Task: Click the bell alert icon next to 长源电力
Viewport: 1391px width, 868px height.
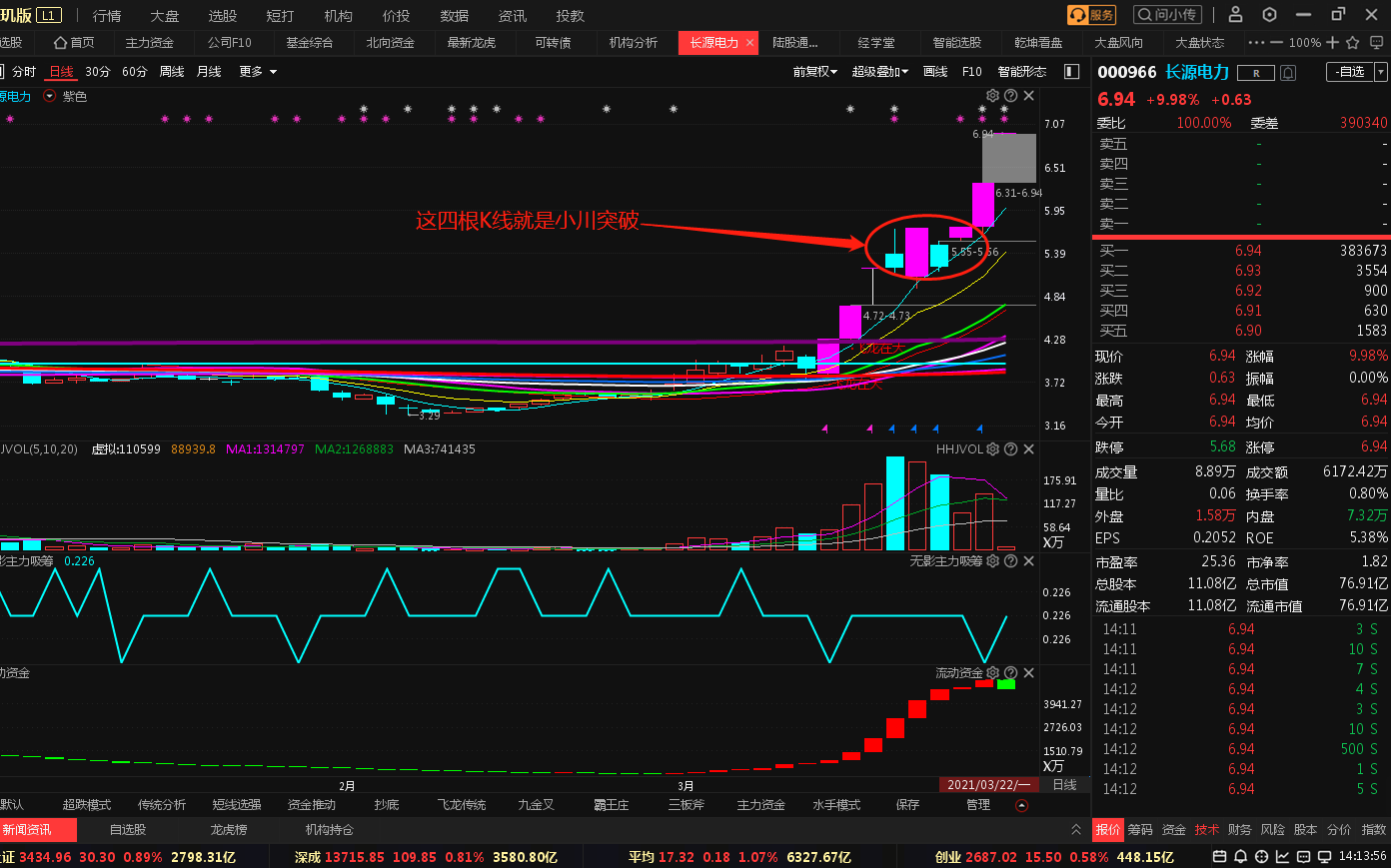Action: coord(1288,72)
